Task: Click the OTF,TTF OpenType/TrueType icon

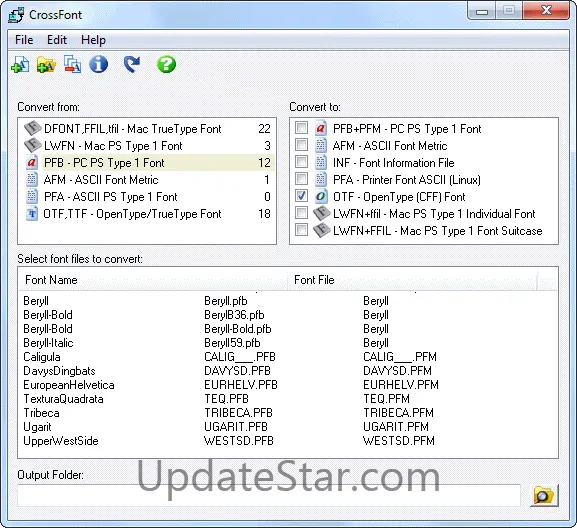Action: (32, 213)
